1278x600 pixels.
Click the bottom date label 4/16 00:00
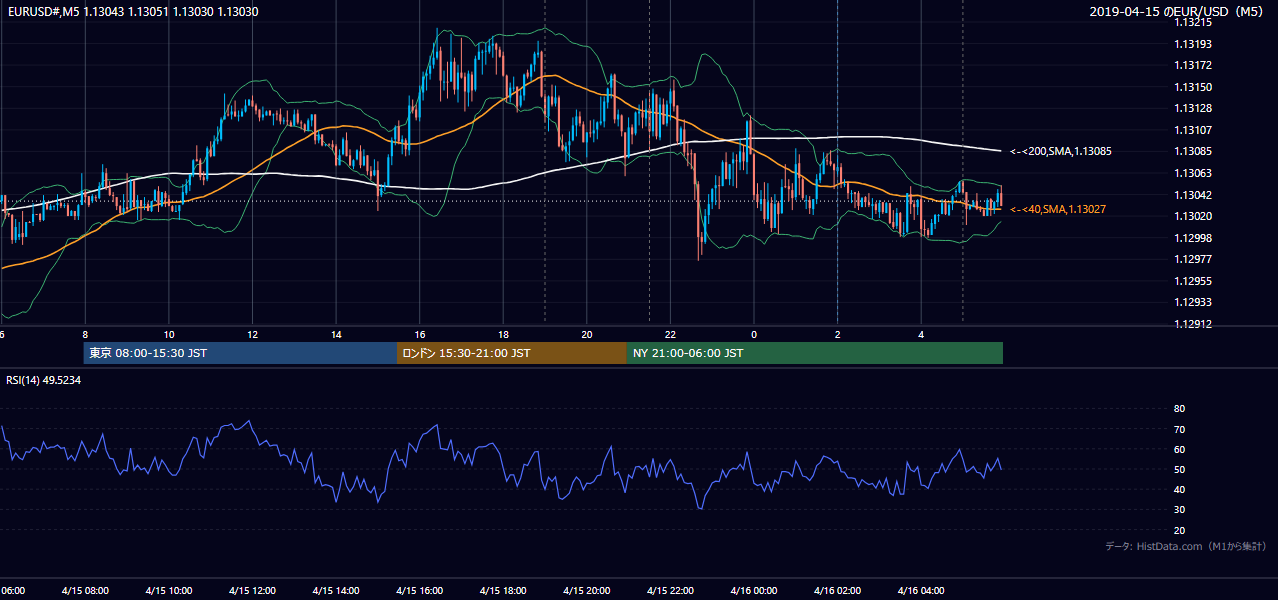754,590
